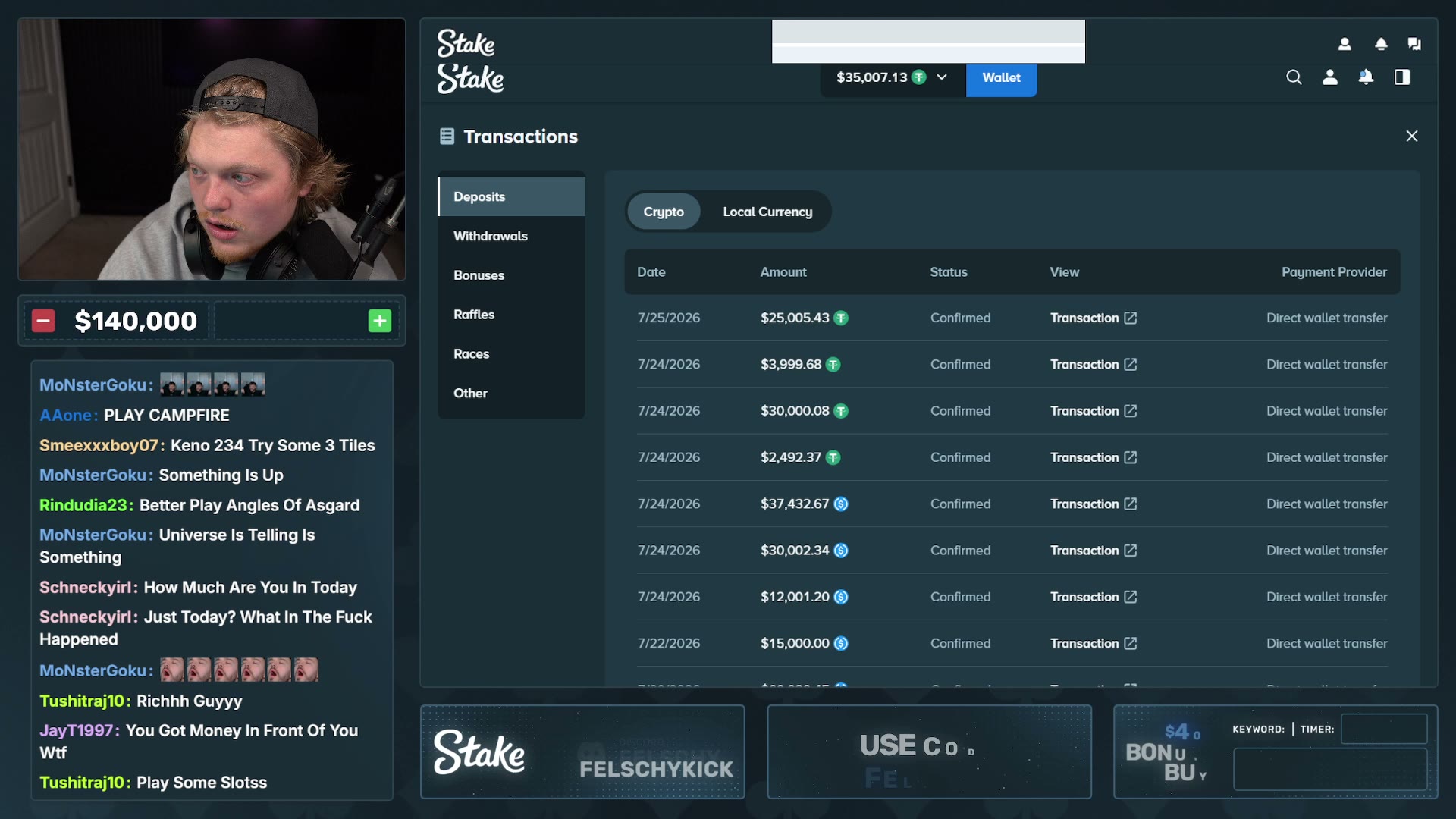Open the notification bell next to the sidebar panel icon
1456x819 pixels.
1366,77
